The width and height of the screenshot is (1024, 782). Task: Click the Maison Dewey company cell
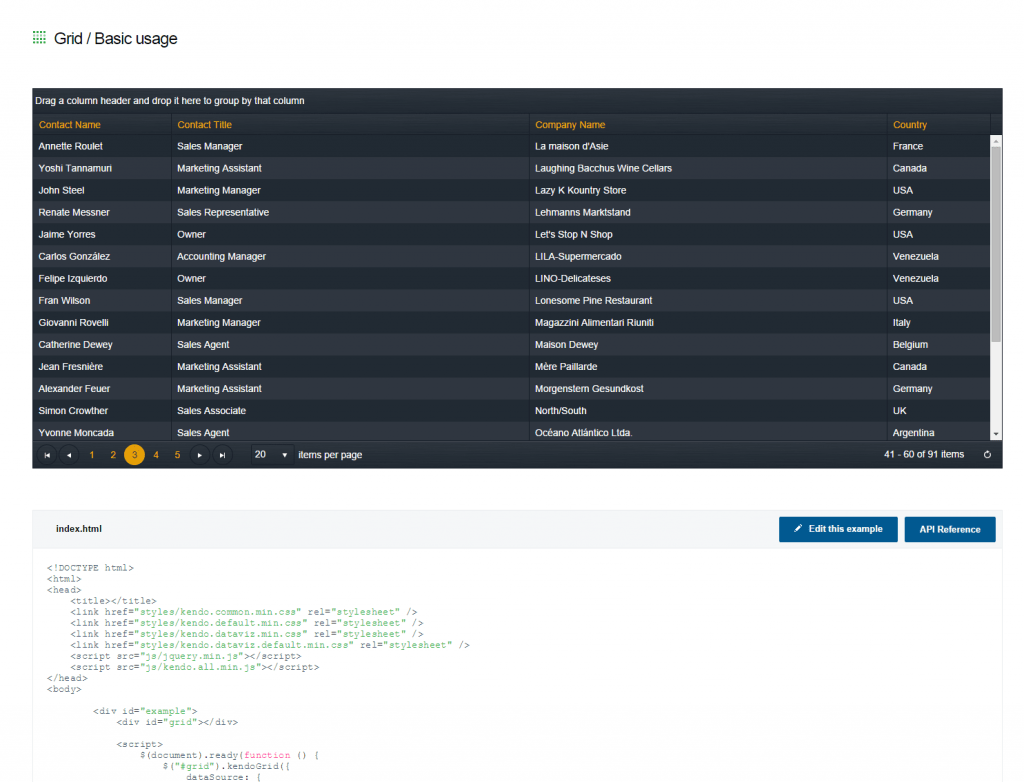708,345
